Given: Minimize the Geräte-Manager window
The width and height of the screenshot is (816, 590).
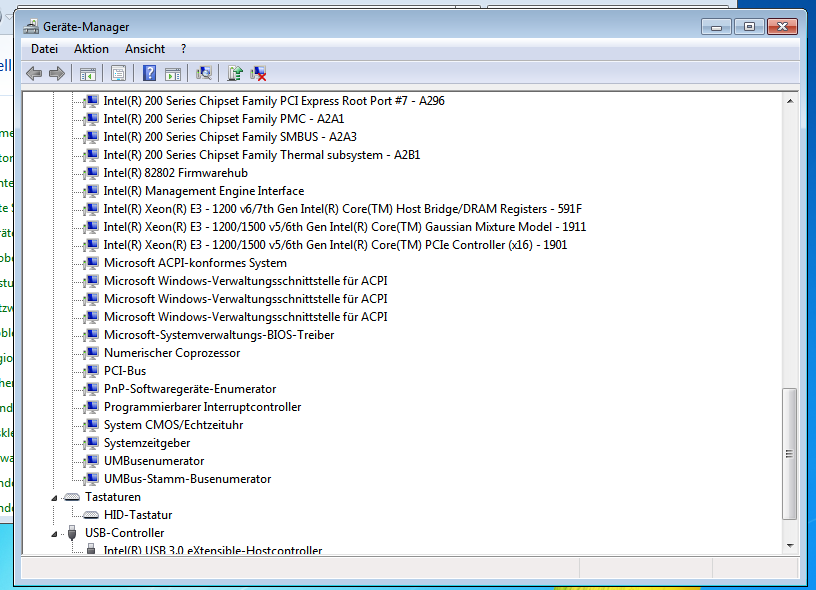Looking at the screenshot, I should [x=717, y=27].
